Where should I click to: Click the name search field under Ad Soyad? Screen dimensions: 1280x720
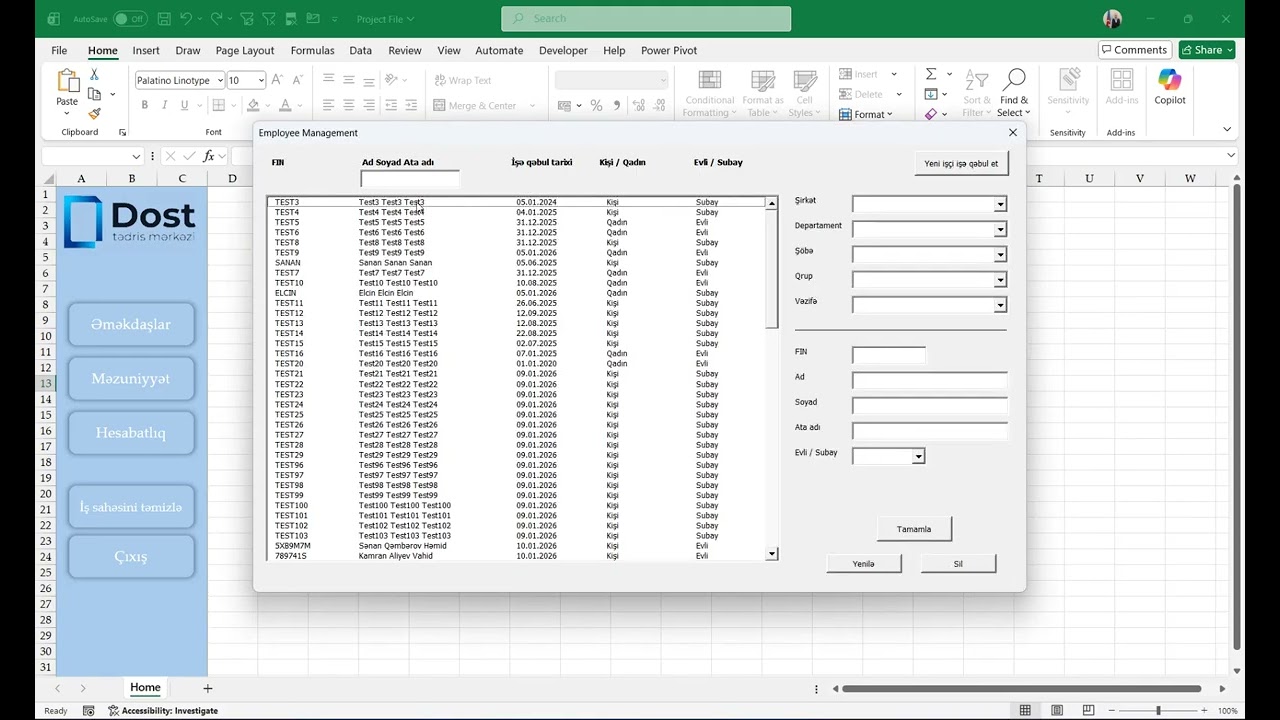[410, 179]
